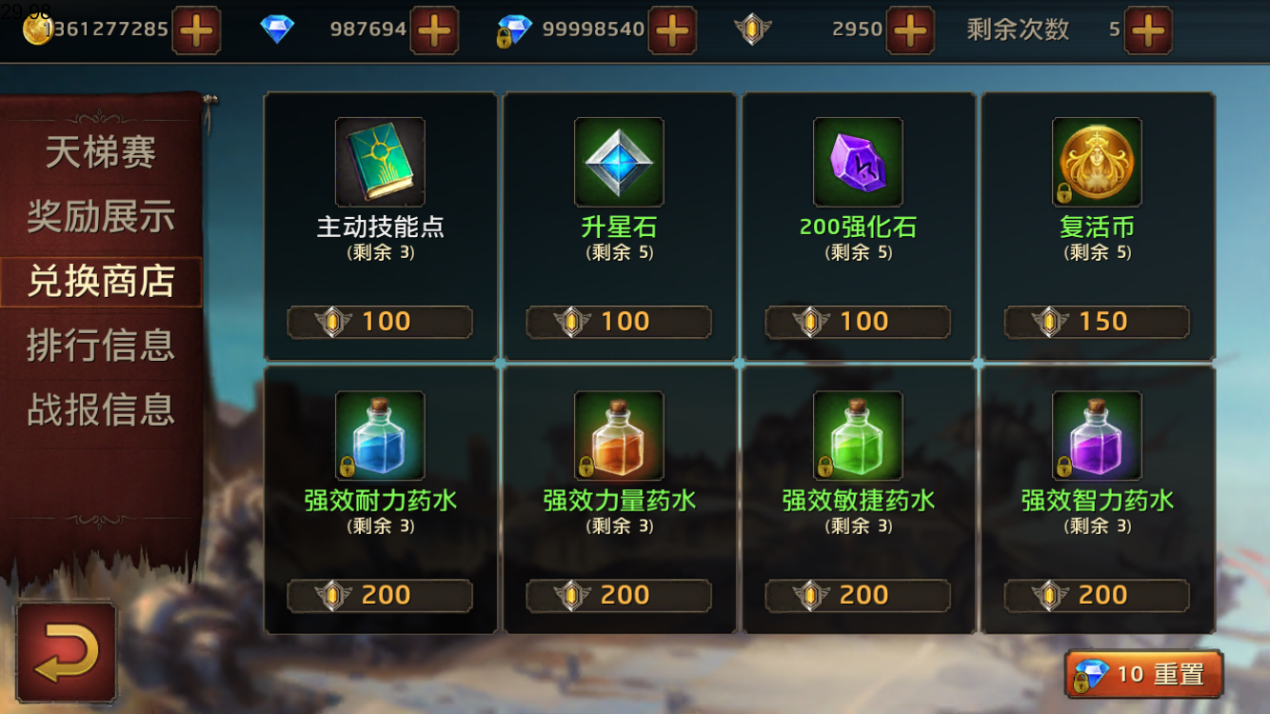
Task: Open the 战报信息 menu item
Action: pyautogui.click(x=100, y=409)
